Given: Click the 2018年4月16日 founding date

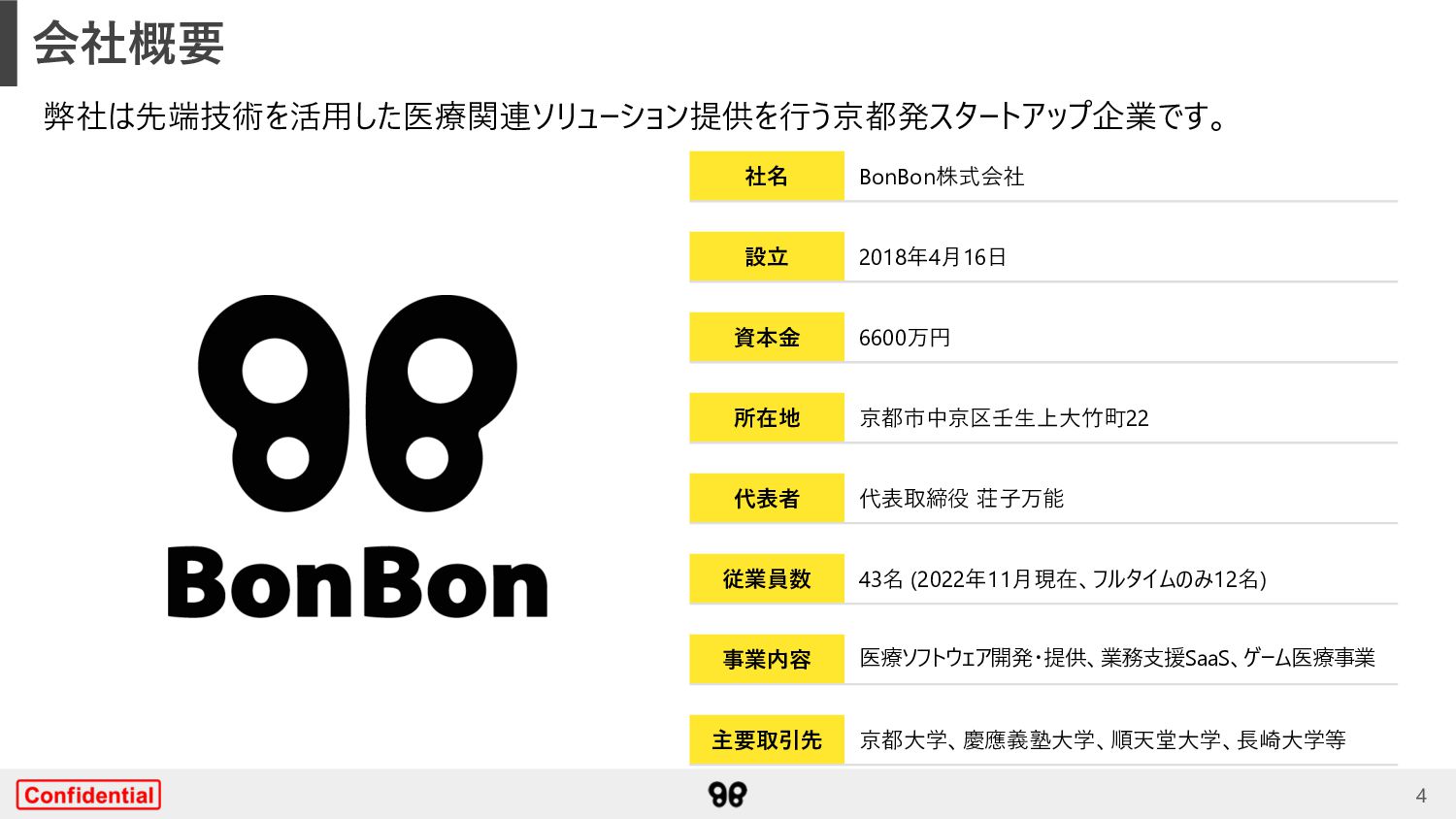Looking at the screenshot, I should 932,257.
